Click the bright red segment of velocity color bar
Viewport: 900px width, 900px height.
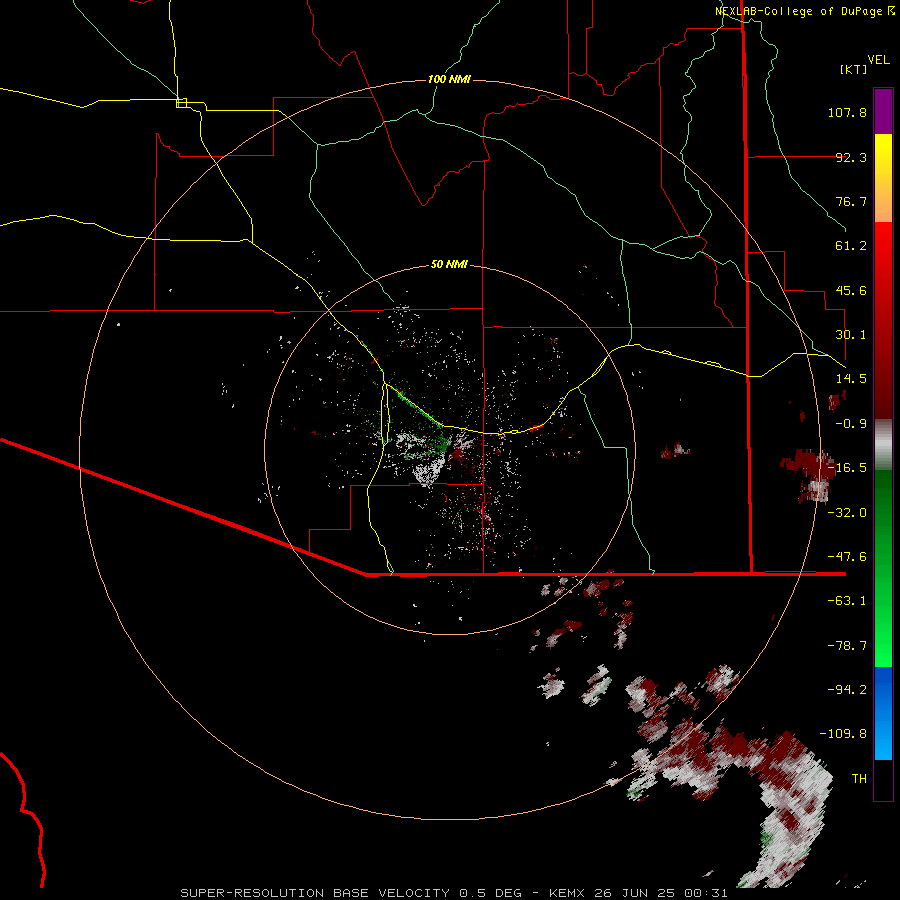coord(883,321)
